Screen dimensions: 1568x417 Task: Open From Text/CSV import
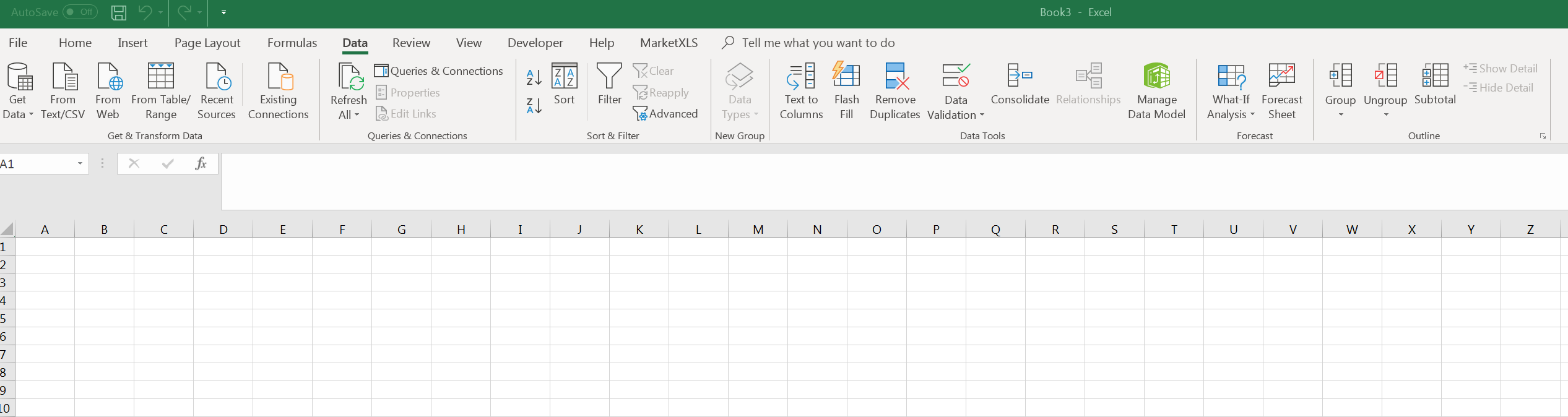pos(63,91)
